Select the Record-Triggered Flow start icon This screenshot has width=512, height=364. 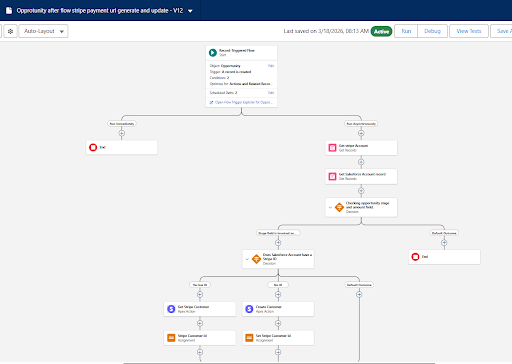tap(213, 53)
